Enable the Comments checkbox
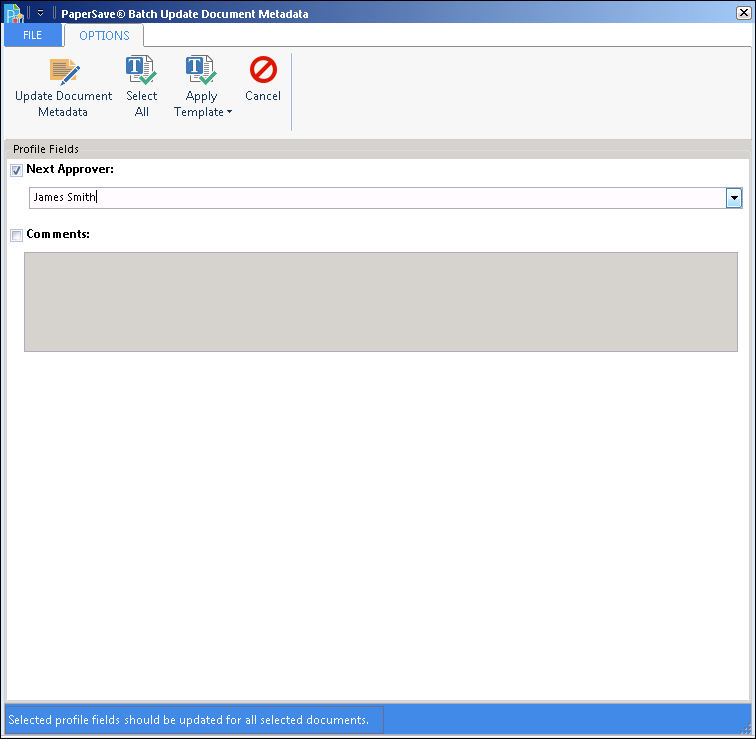756x739 pixels. click(x=16, y=236)
